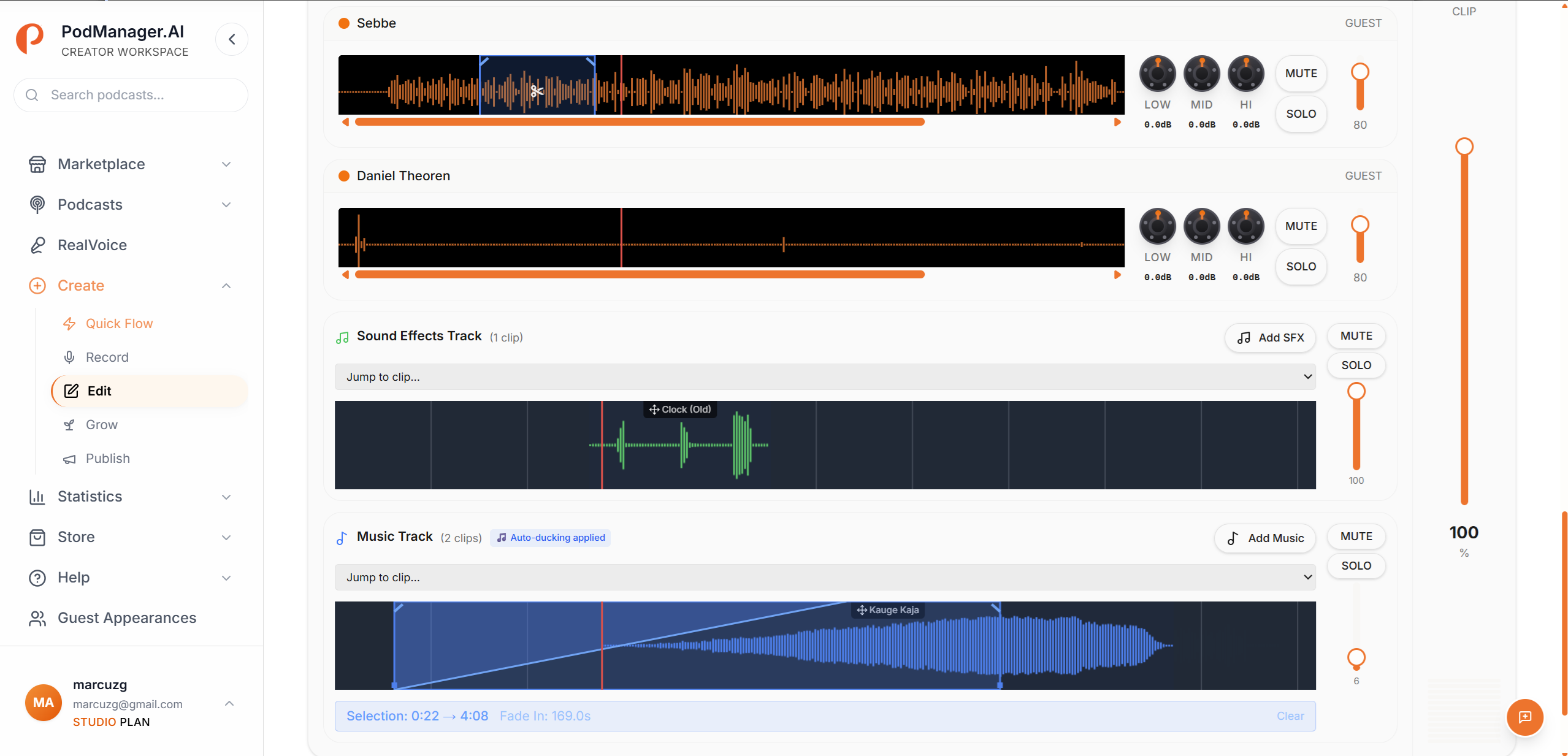This screenshot has width=1568, height=756.
Task: Click the Music Track volume slider handle
Action: 1356,658
